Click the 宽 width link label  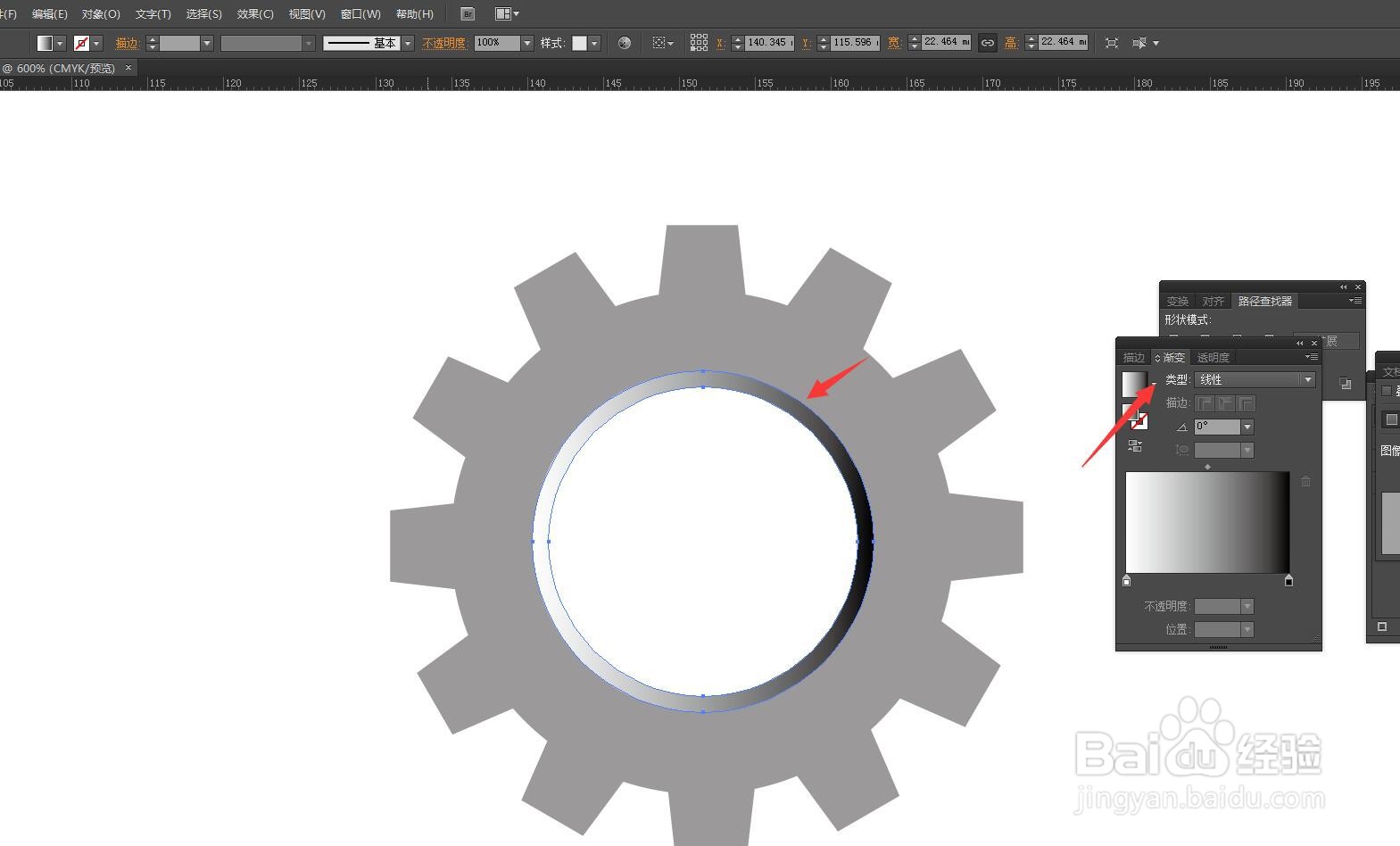tap(894, 43)
